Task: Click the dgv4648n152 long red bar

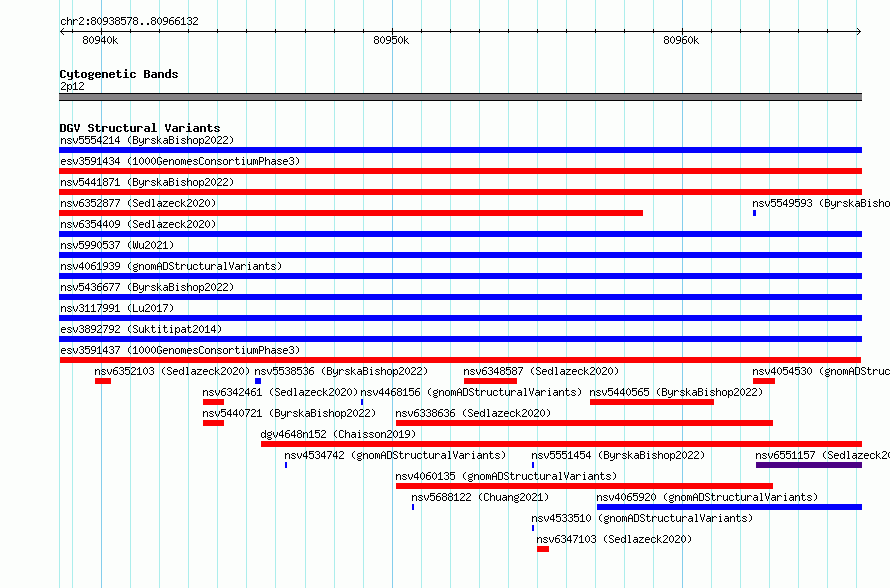Action: pyautogui.click(x=561, y=444)
